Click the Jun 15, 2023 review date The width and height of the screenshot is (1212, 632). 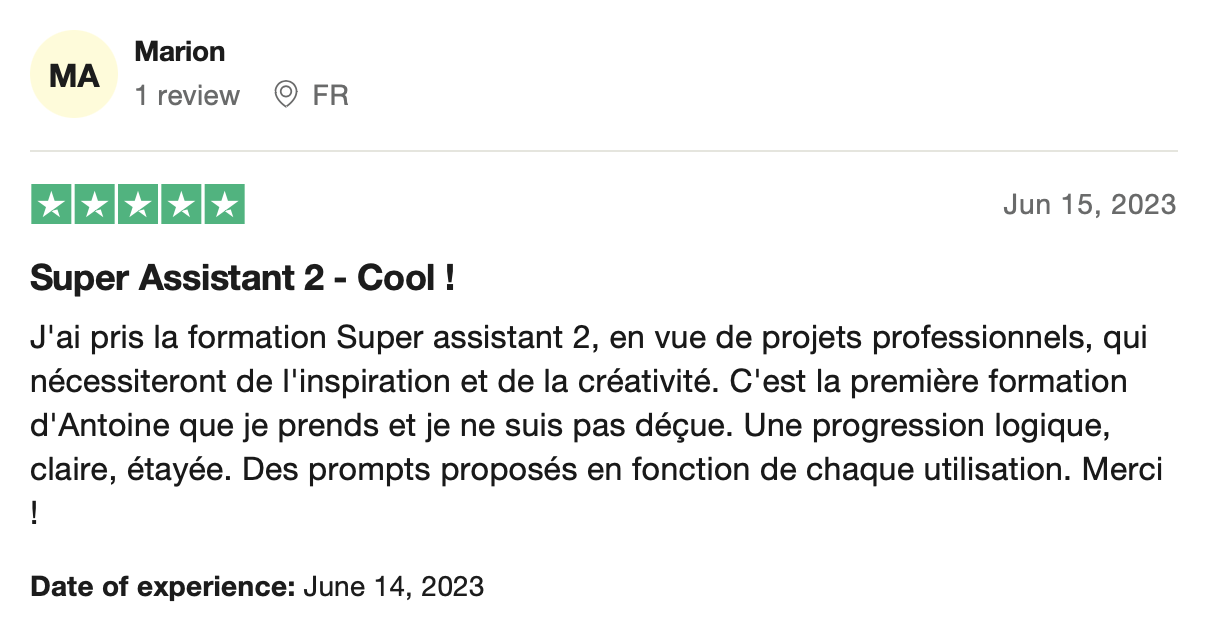pyautogui.click(x=1089, y=205)
